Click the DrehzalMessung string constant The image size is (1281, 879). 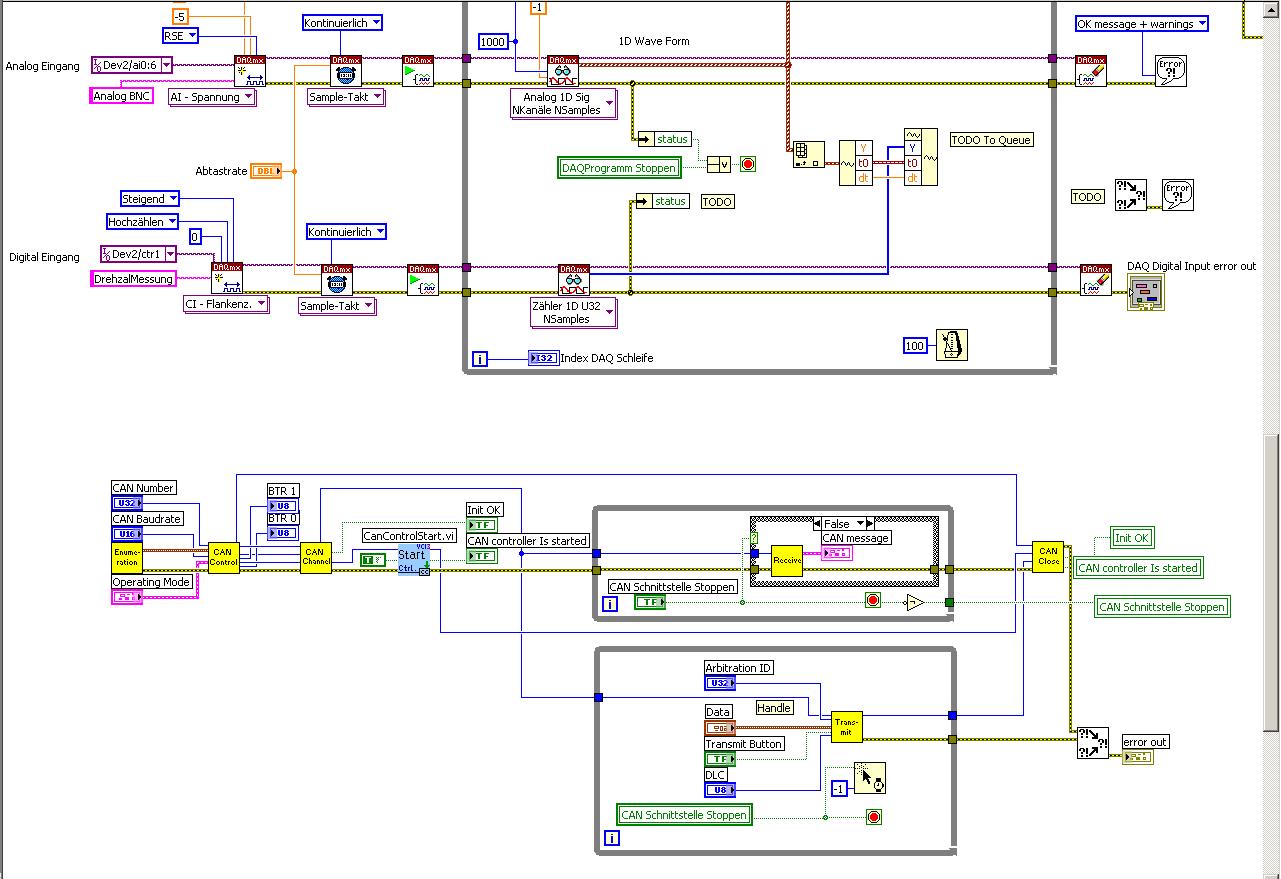(x=134, y=279)
